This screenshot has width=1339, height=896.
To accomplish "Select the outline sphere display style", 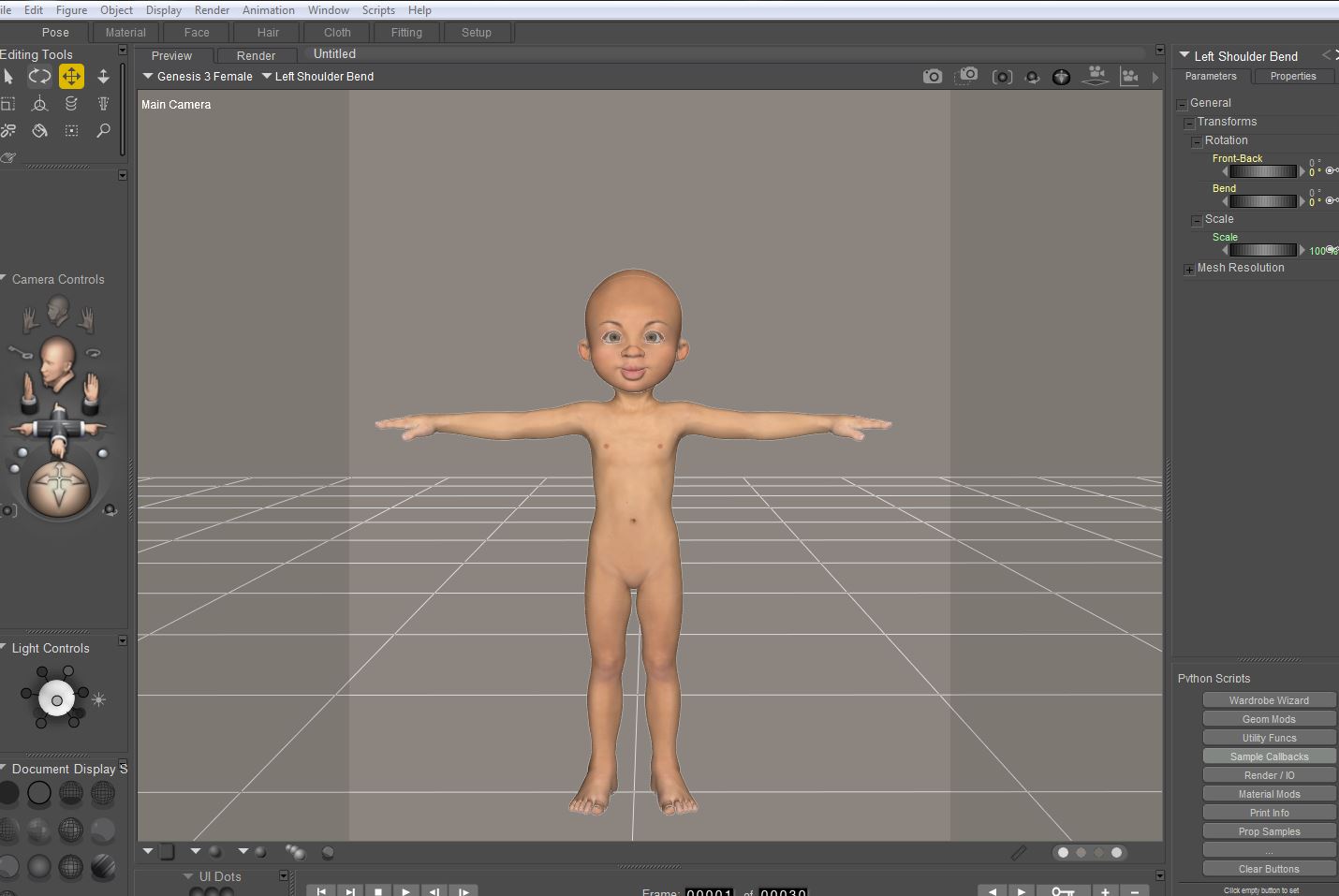I will point(39,794).
